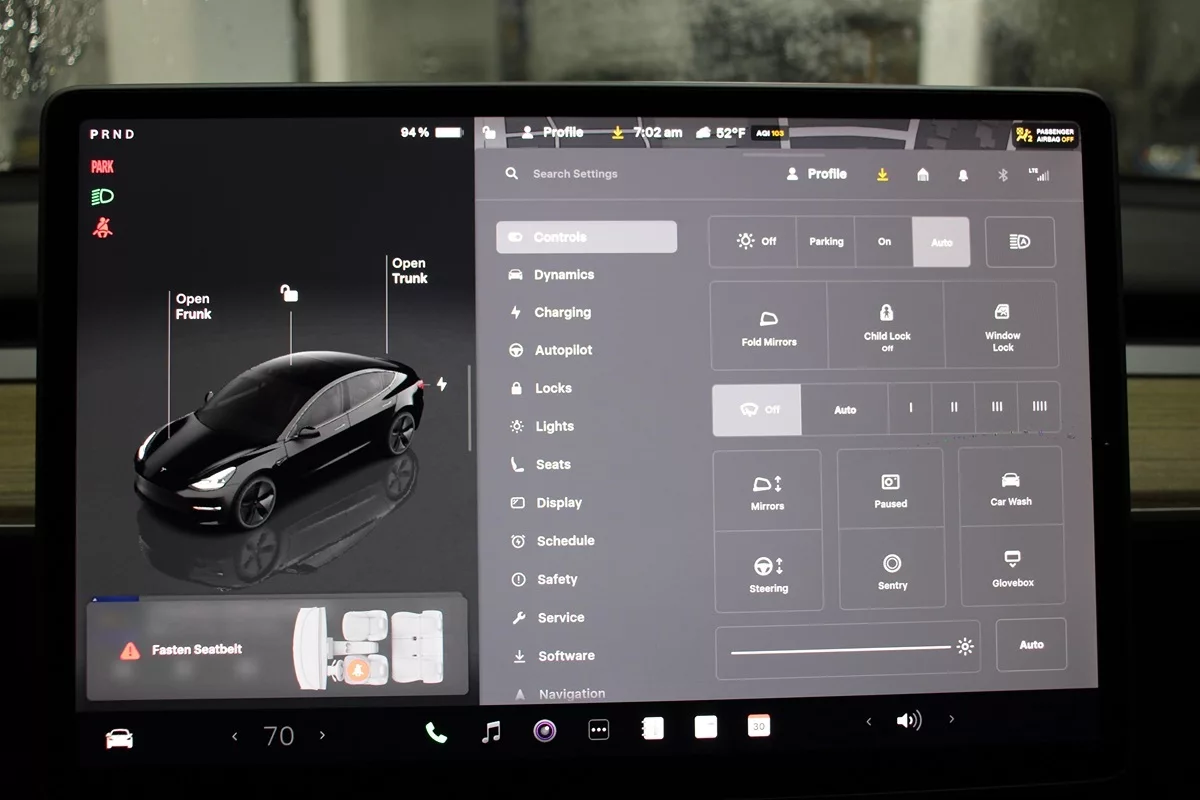Tap the Bluetooth icon in settings header

(x=1003, y=175)
